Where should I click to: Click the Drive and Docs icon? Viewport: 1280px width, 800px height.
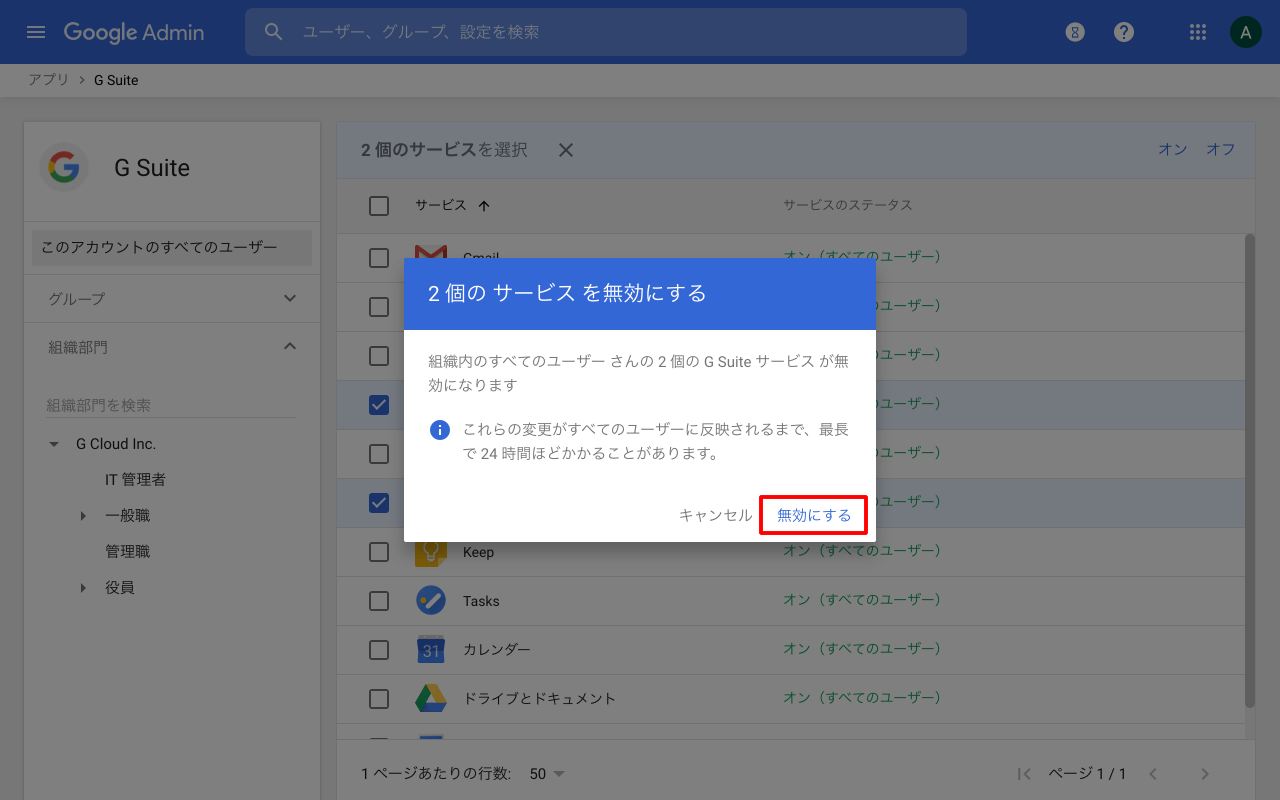coord(431,698)
